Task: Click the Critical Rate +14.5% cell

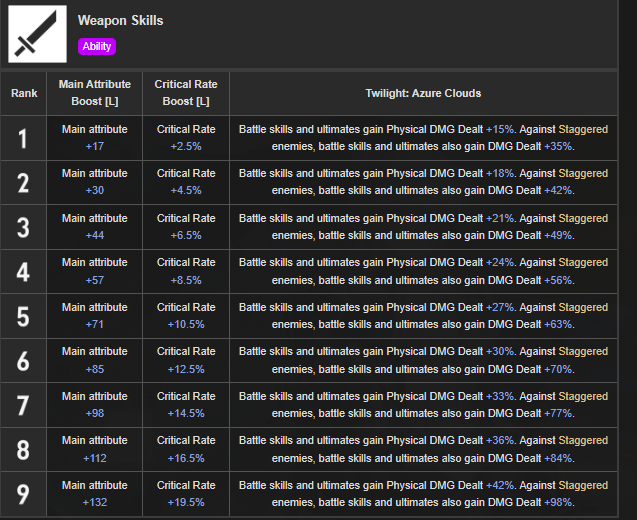Action: (186, 405)
